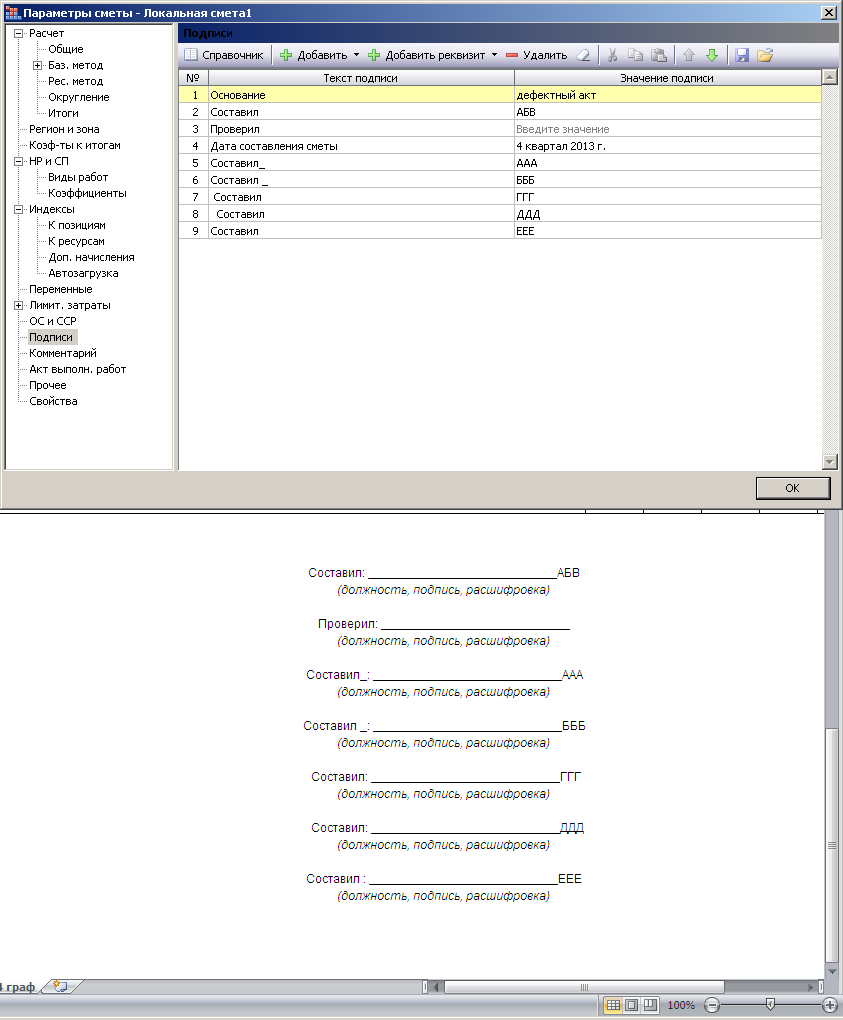This screenshot has width=843, height=1020.
Task: Select Коэффициенты tree item
Action: [87, 193]
